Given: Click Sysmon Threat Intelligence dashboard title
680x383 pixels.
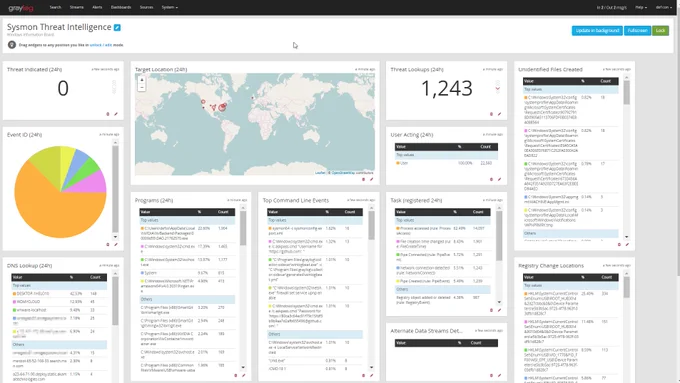Looking at the screenshot, I should point(59,27).
